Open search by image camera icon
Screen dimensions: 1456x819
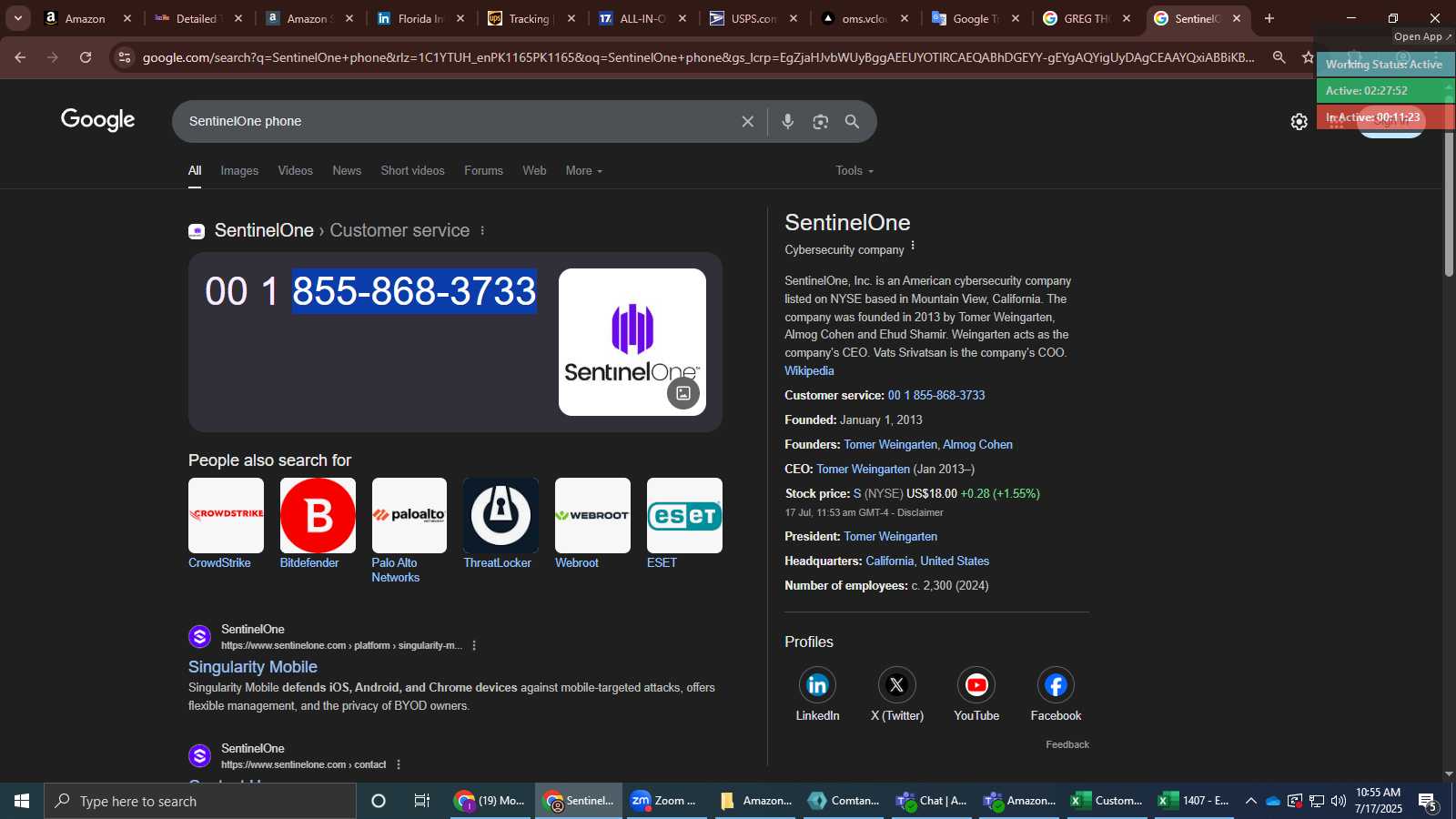[x=821, y=121]
